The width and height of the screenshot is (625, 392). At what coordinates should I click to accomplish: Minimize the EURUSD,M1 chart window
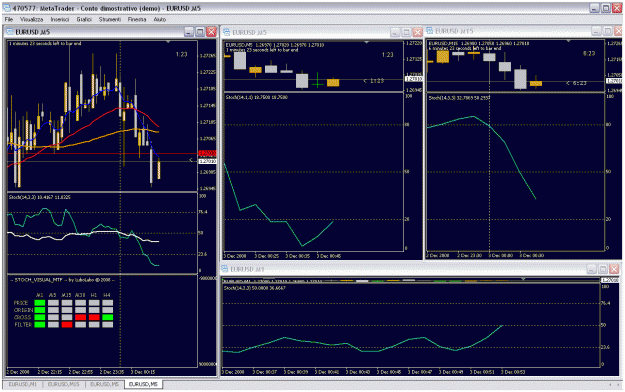pyautogui.click(x=592, y=269)
